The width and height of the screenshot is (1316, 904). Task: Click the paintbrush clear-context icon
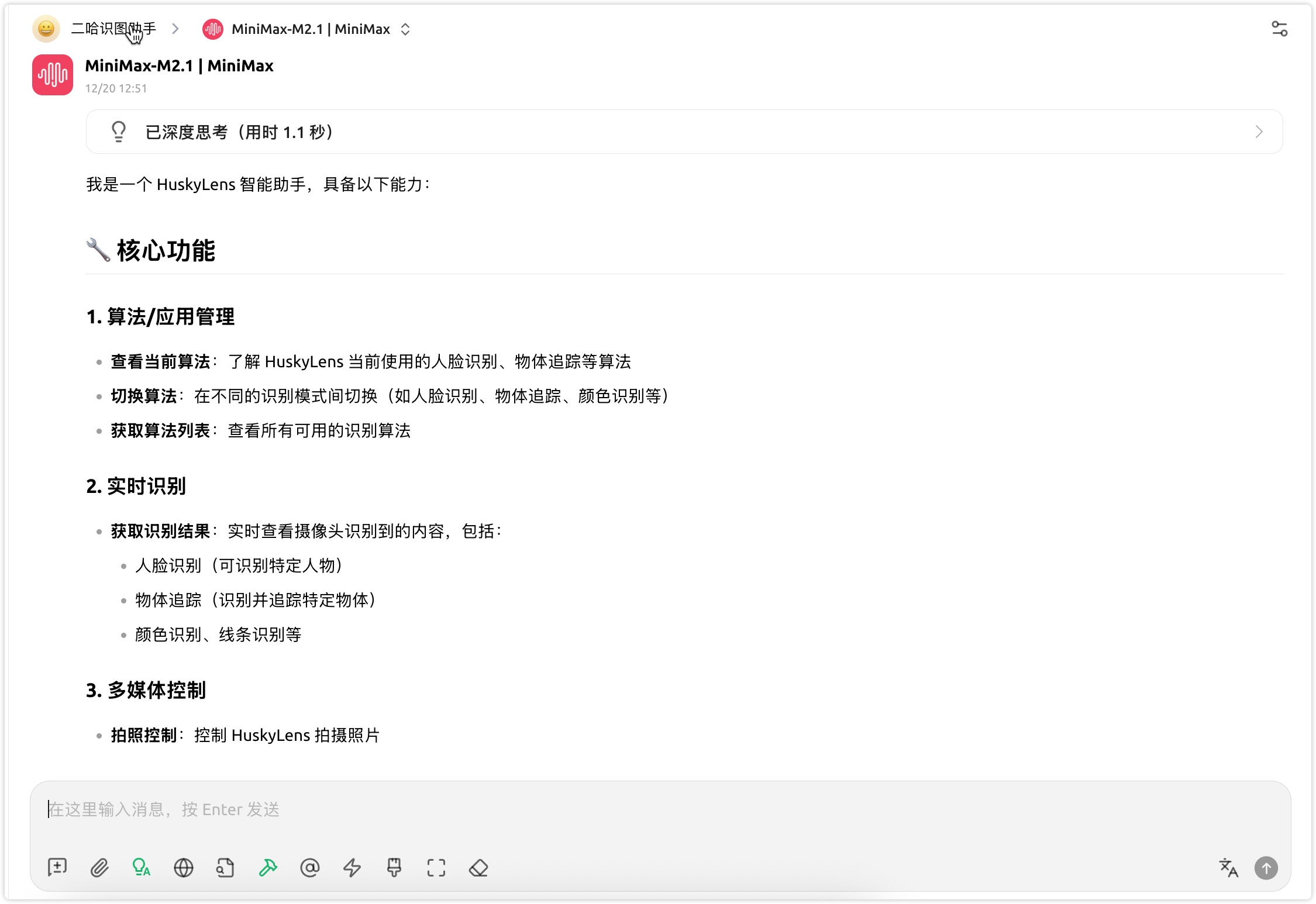[394, 868]
